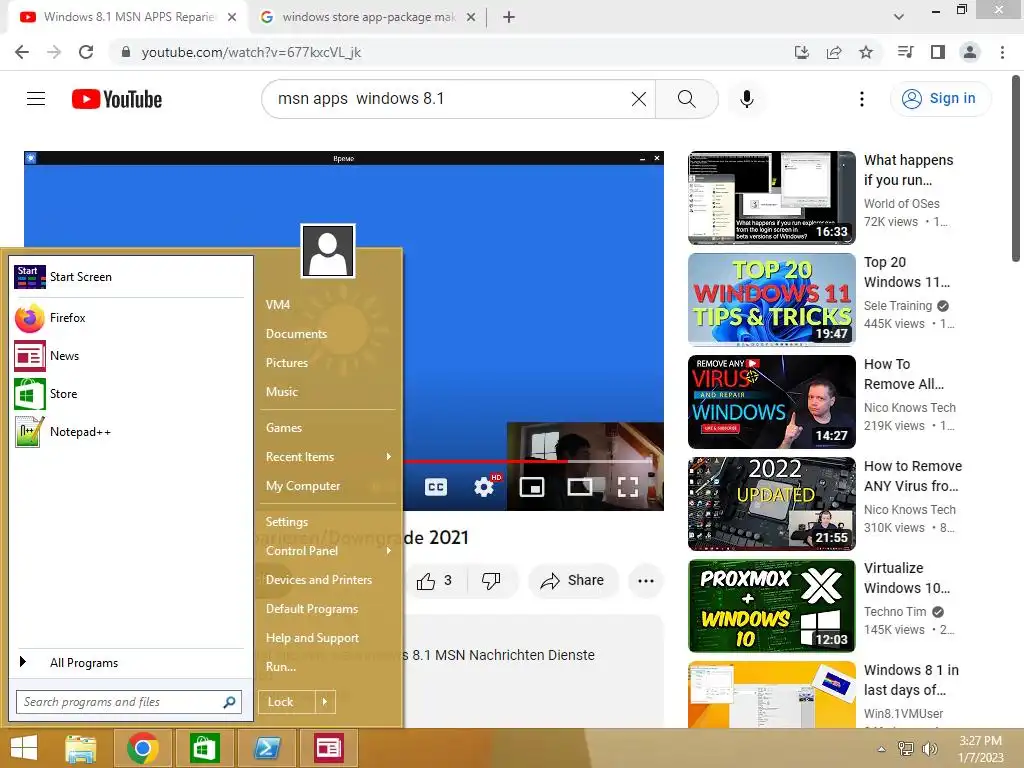Switch to the windows store app-package tab
This screenshot has height=768, width=1024.
(x=368, y=17)
